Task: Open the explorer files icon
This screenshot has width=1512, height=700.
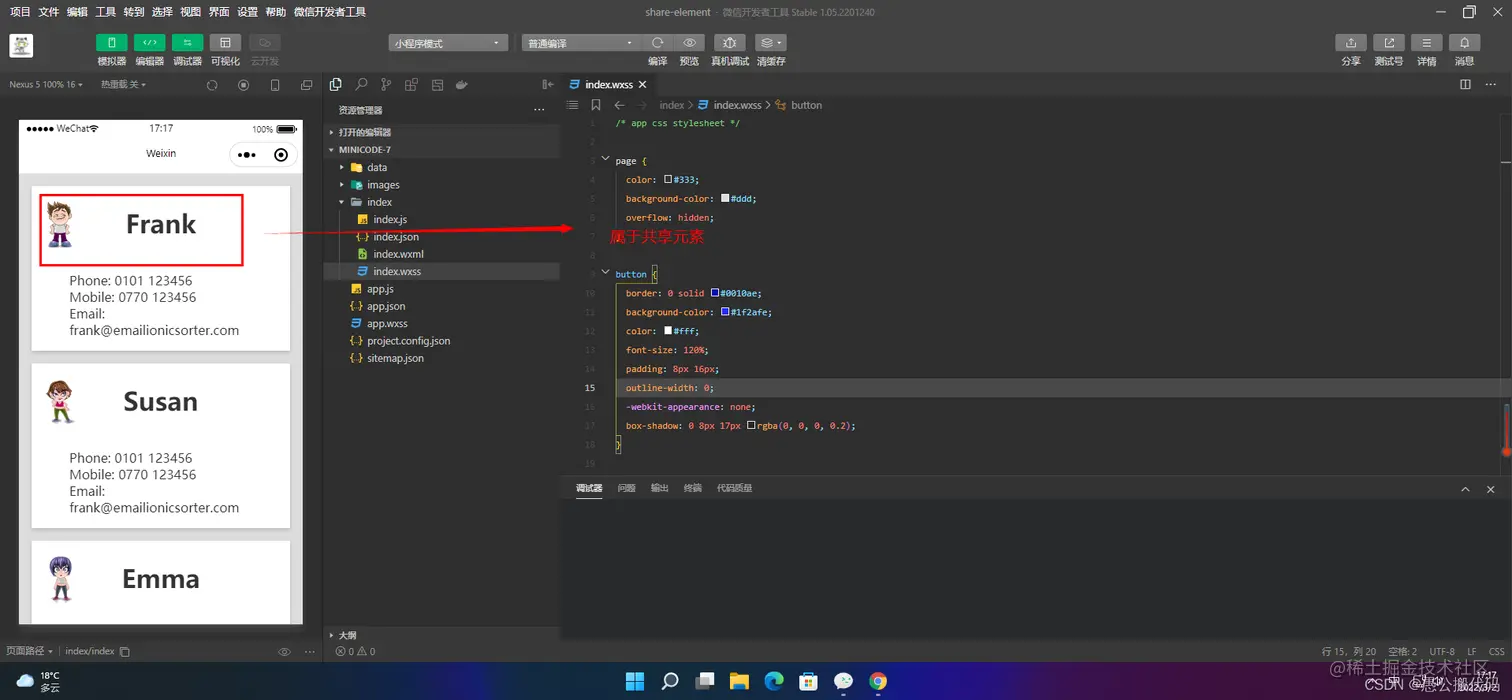Action: [x=336, y=85]
